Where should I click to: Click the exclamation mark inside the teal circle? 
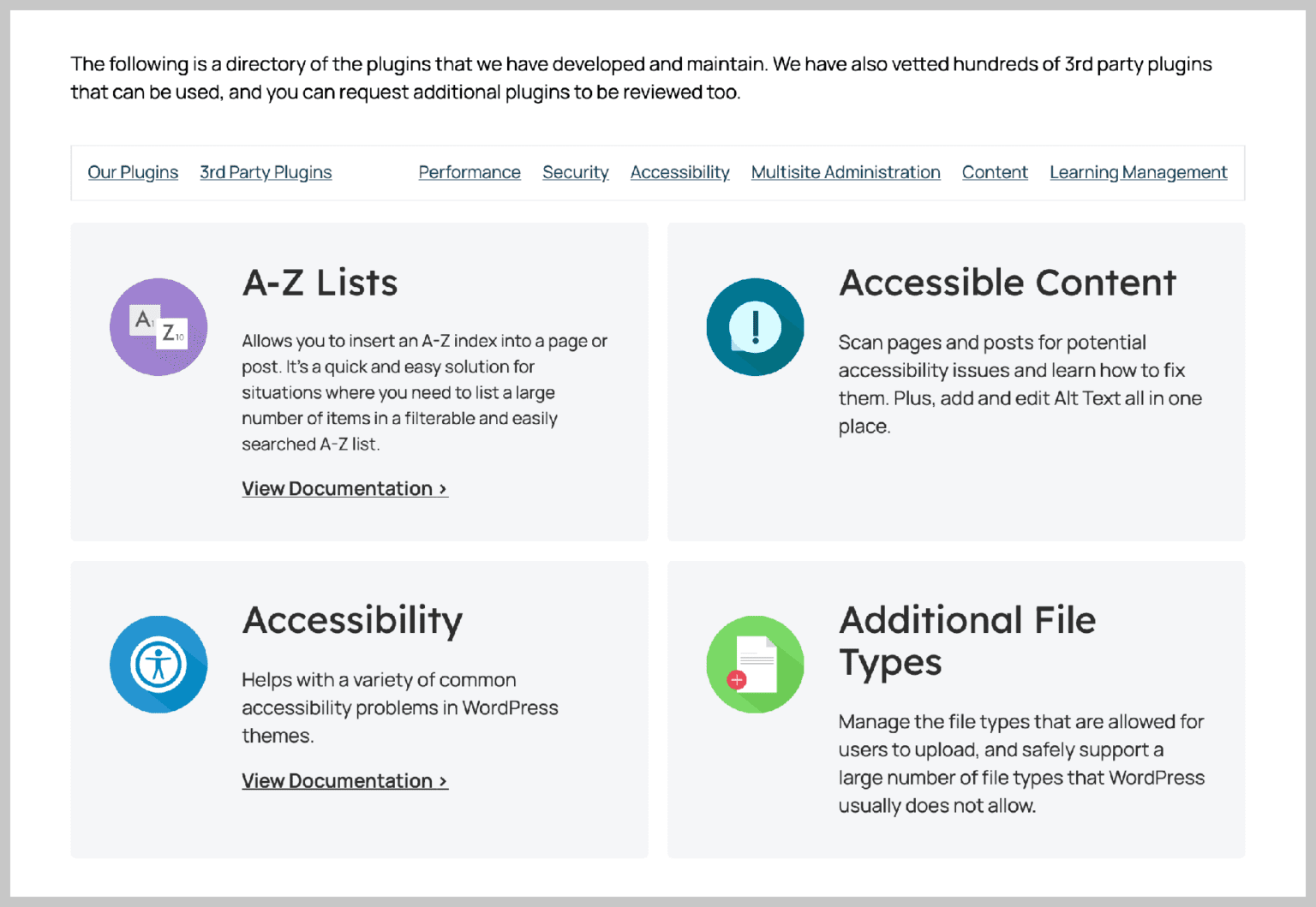click(755, 325)
